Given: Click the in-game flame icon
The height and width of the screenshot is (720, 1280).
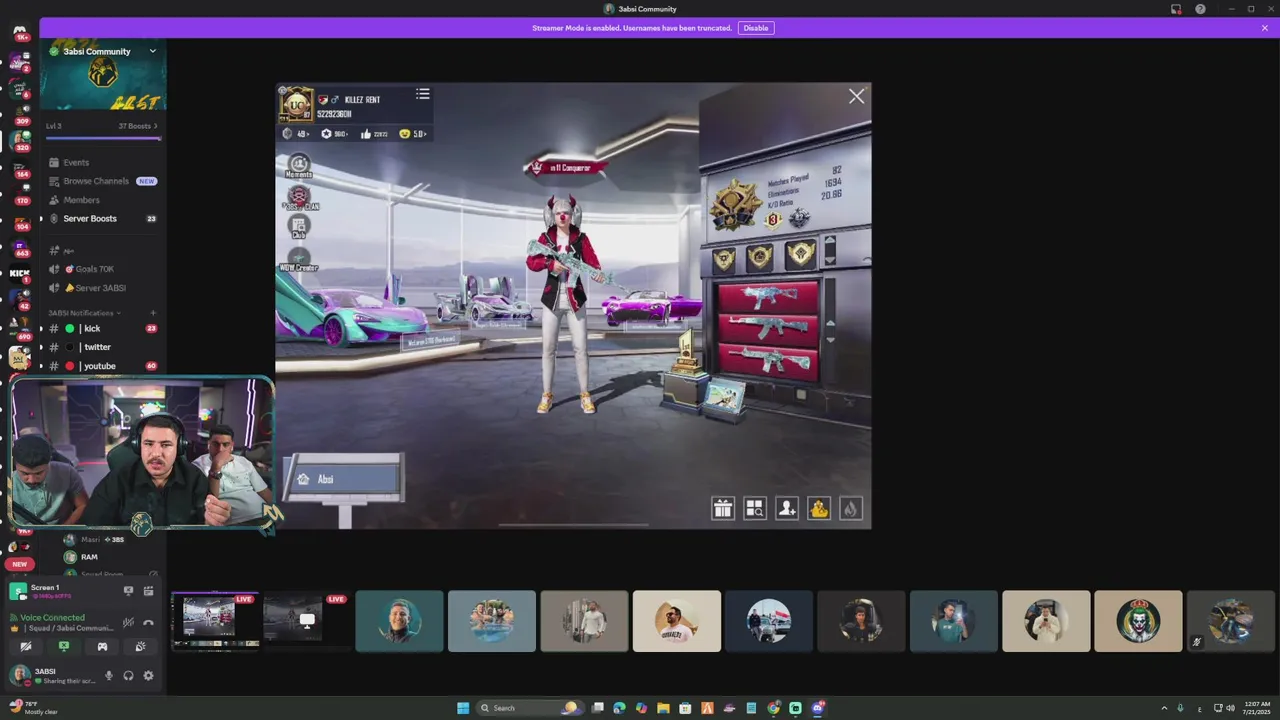Looking at the screenshot, I should point(851,509).
